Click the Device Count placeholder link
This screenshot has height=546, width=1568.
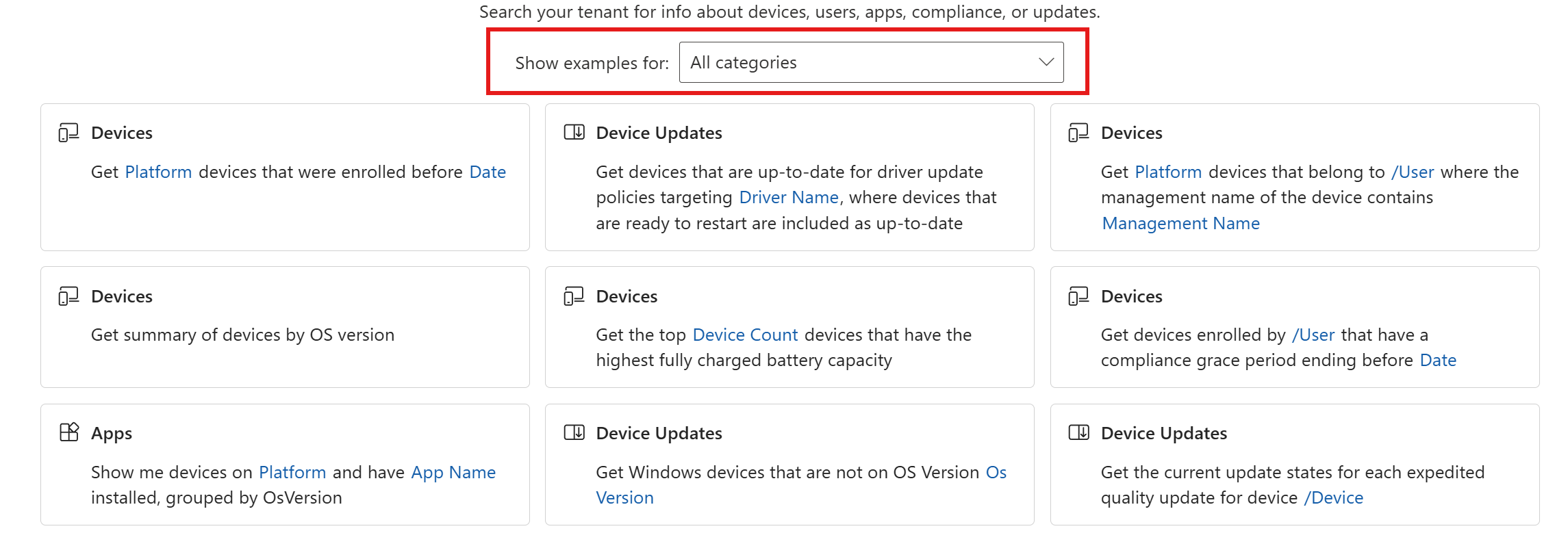click(x=745, y=335)
